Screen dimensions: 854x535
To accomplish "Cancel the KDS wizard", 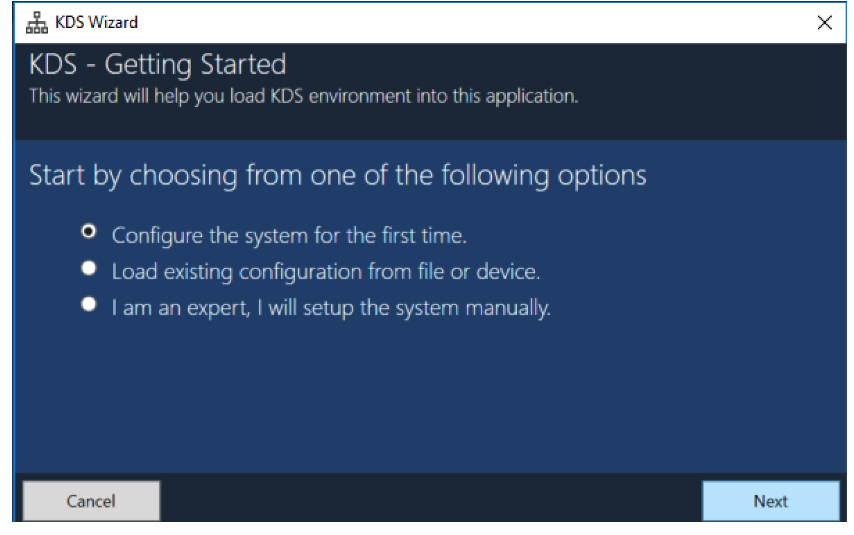I will tap(91, 501).
